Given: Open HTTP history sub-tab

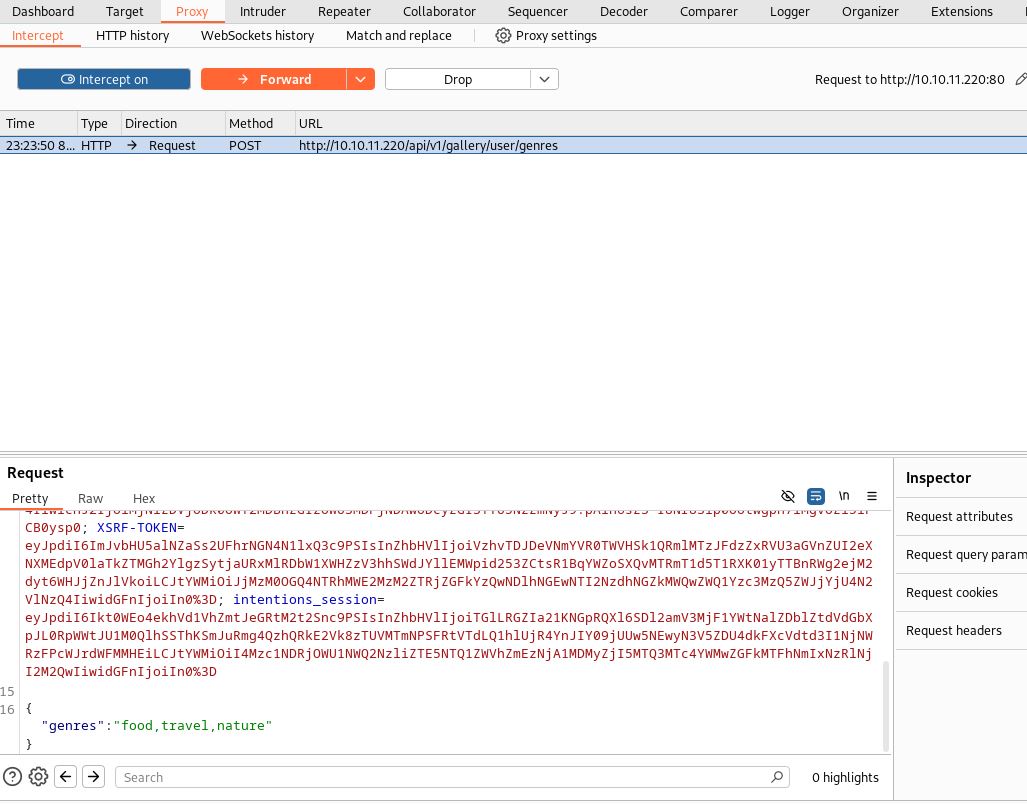Looking at the screenshot, I should [x=132, y=35].
